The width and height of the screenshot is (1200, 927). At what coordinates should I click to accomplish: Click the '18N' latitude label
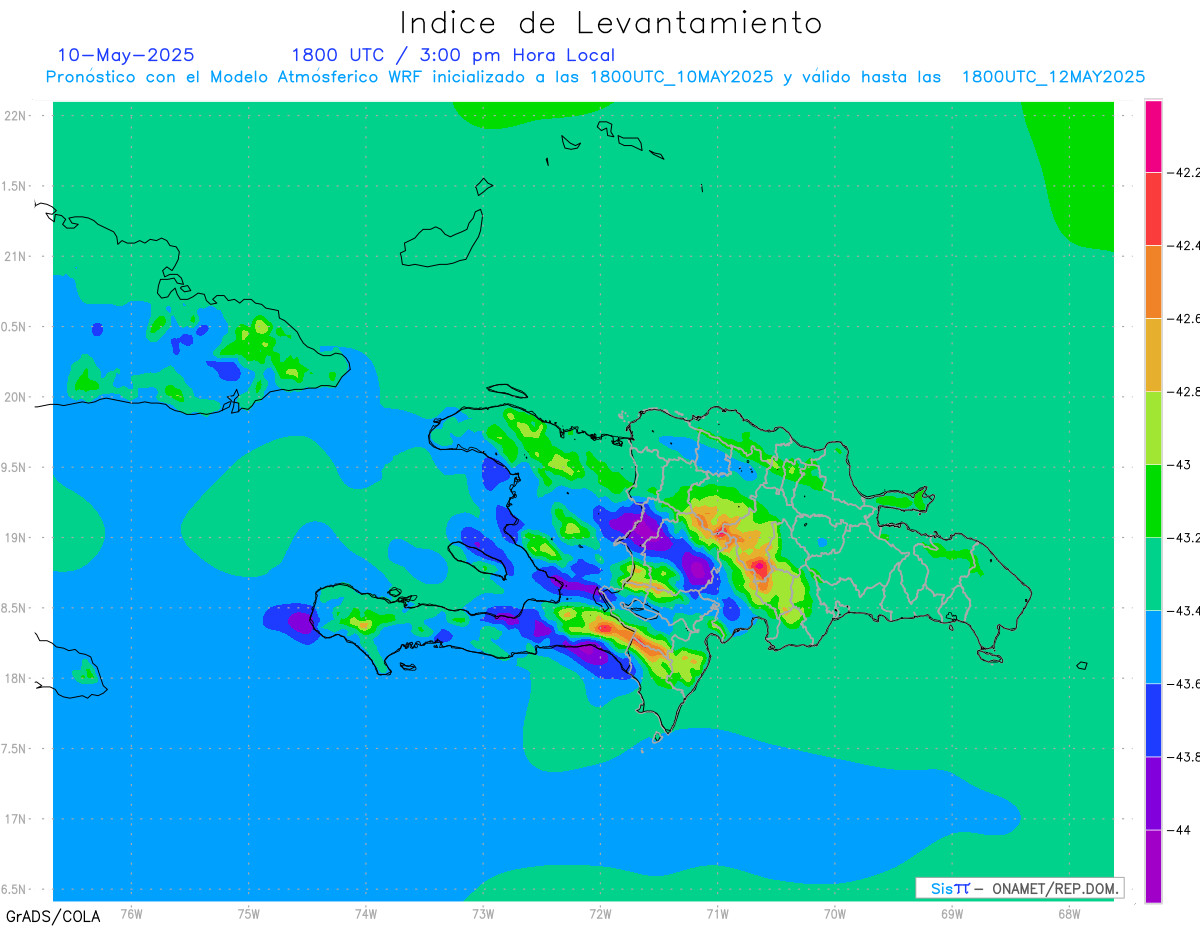point(17,678)
